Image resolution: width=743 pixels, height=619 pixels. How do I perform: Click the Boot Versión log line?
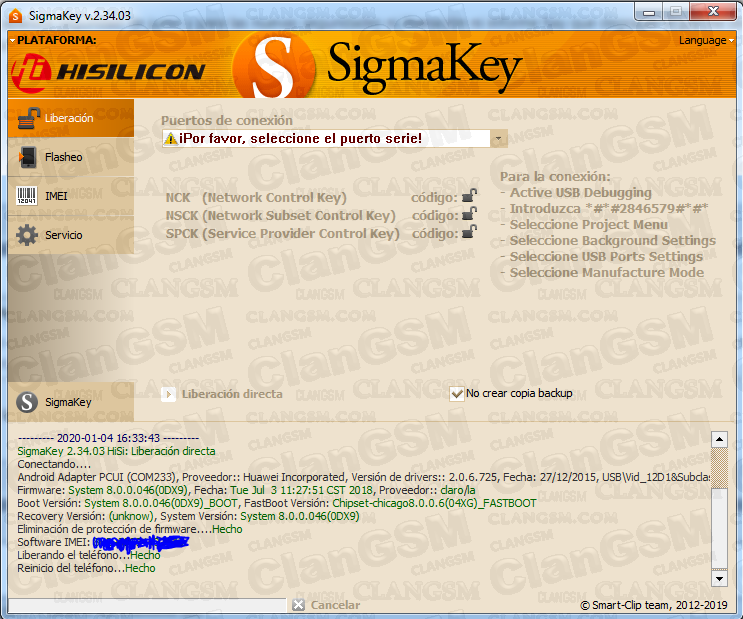pos(277,503)
